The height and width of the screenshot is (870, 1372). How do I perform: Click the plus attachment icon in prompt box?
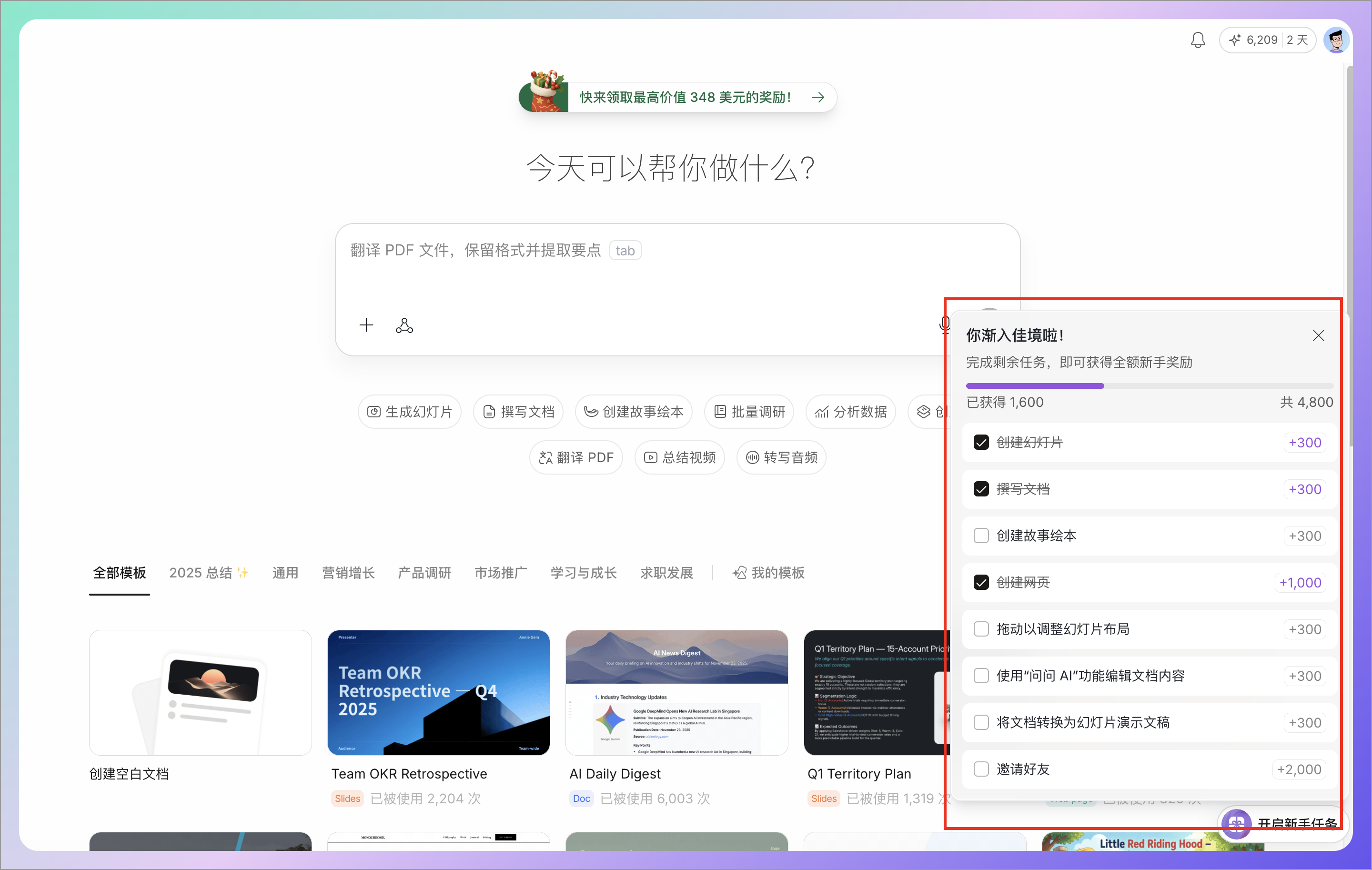point(366,325)
